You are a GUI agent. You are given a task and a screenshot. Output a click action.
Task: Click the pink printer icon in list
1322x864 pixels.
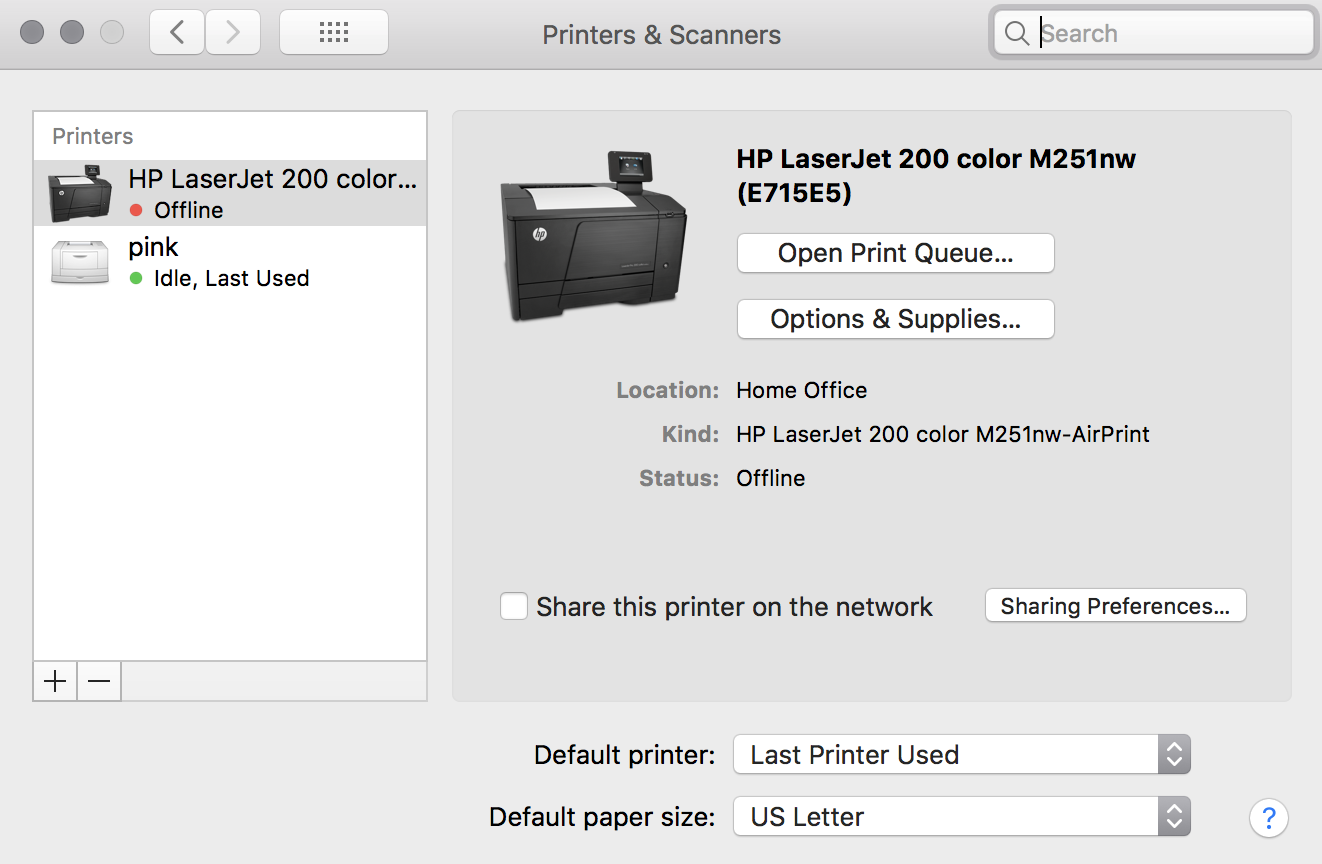[x=80, y=262]
